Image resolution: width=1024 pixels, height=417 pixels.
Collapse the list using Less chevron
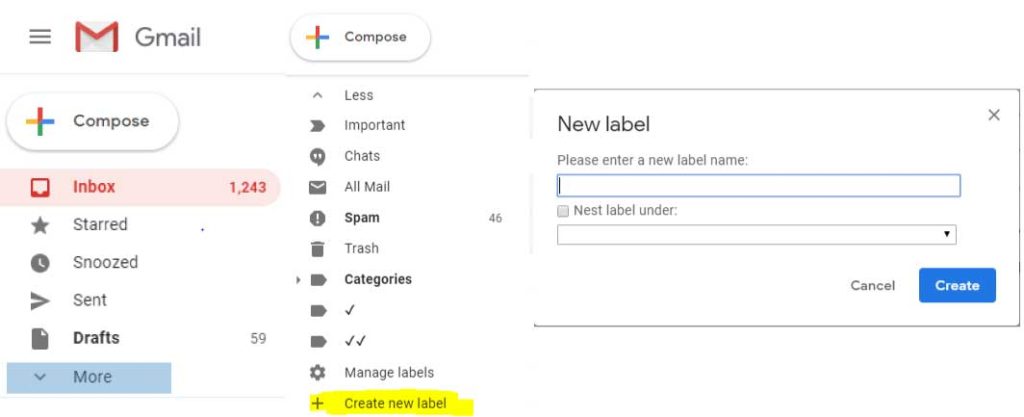pos(318,96)
